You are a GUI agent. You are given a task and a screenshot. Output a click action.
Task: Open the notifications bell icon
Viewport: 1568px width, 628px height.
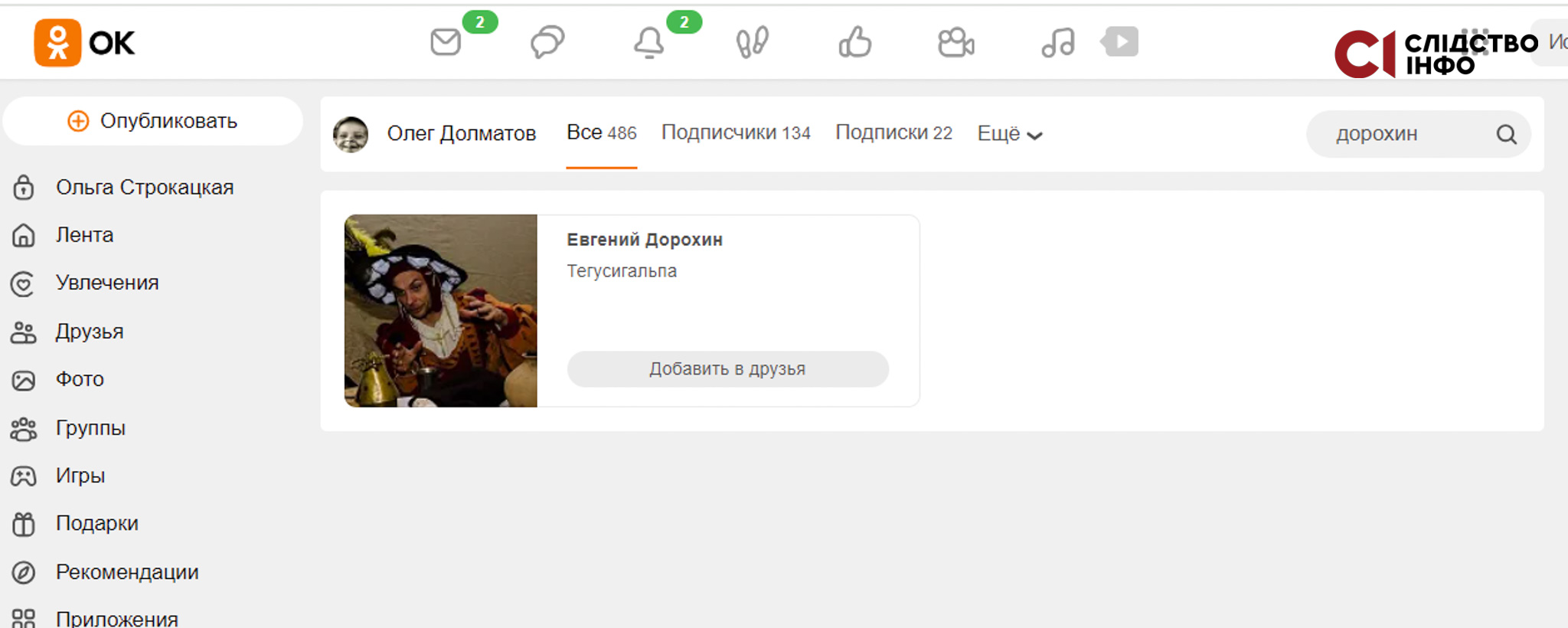(649, 42)
